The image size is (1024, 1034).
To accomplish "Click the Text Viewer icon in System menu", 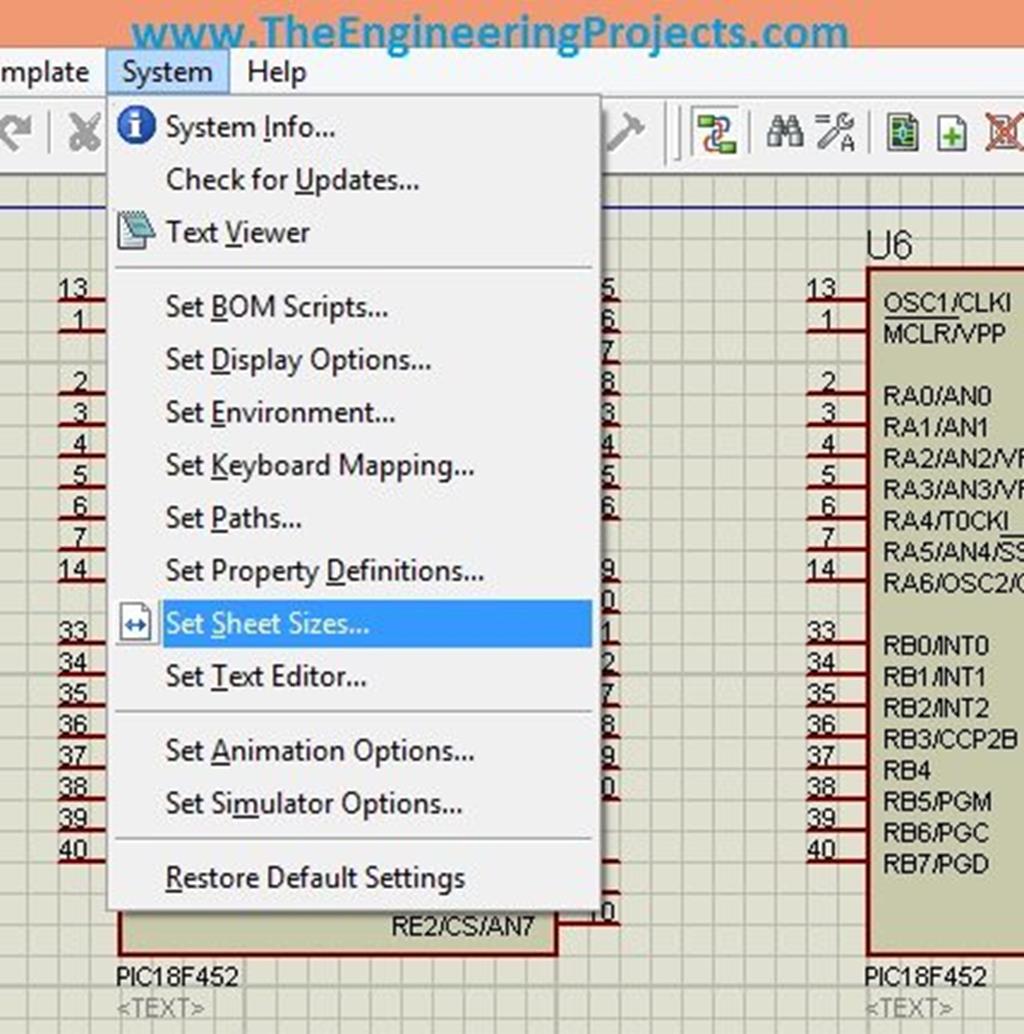I will [137, 231].
